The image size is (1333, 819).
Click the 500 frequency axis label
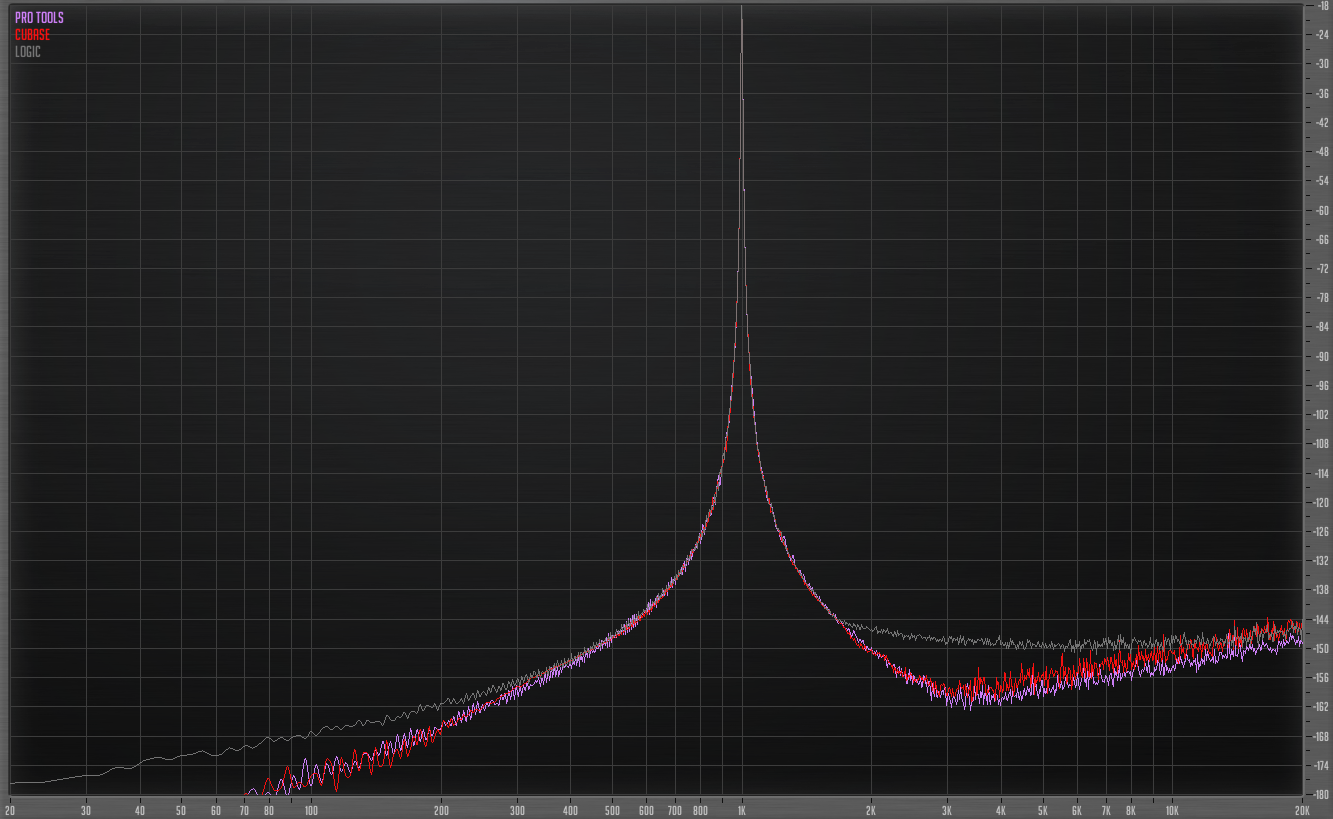612,809
